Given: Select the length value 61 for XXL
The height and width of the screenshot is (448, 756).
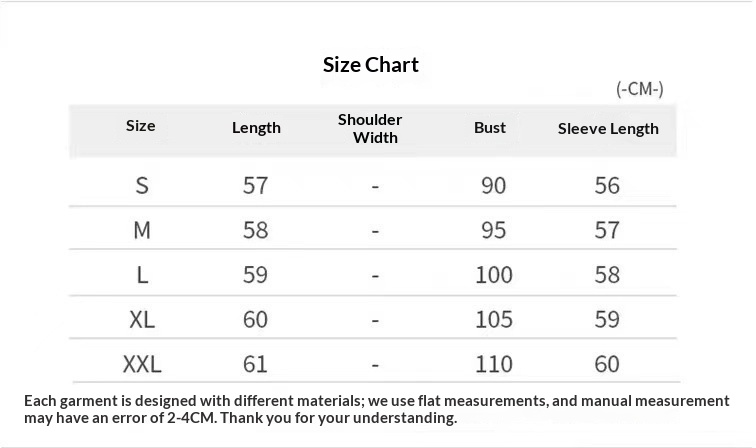Looking at the screenshot, I should pyautogui.click(x=255, y=364).
